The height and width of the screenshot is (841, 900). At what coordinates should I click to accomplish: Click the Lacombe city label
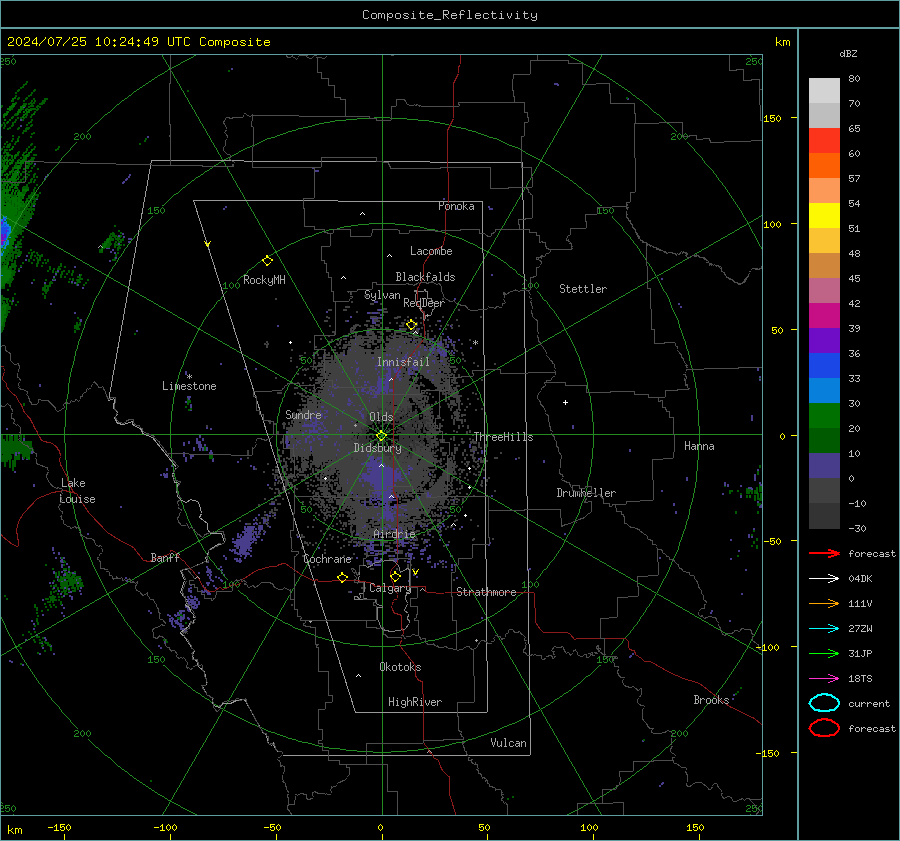point(430,251)
